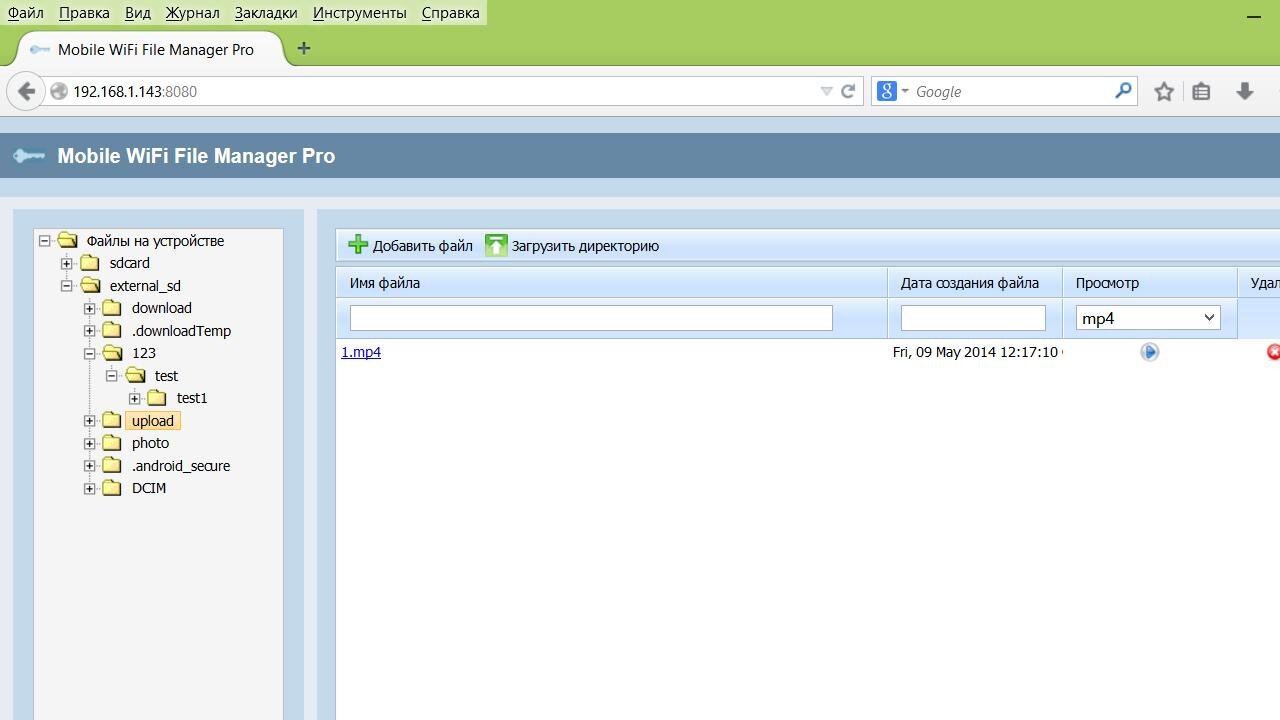Open the downloads arrow icon
Screen dimensions: 1280x720
(x=1244, y=91)
